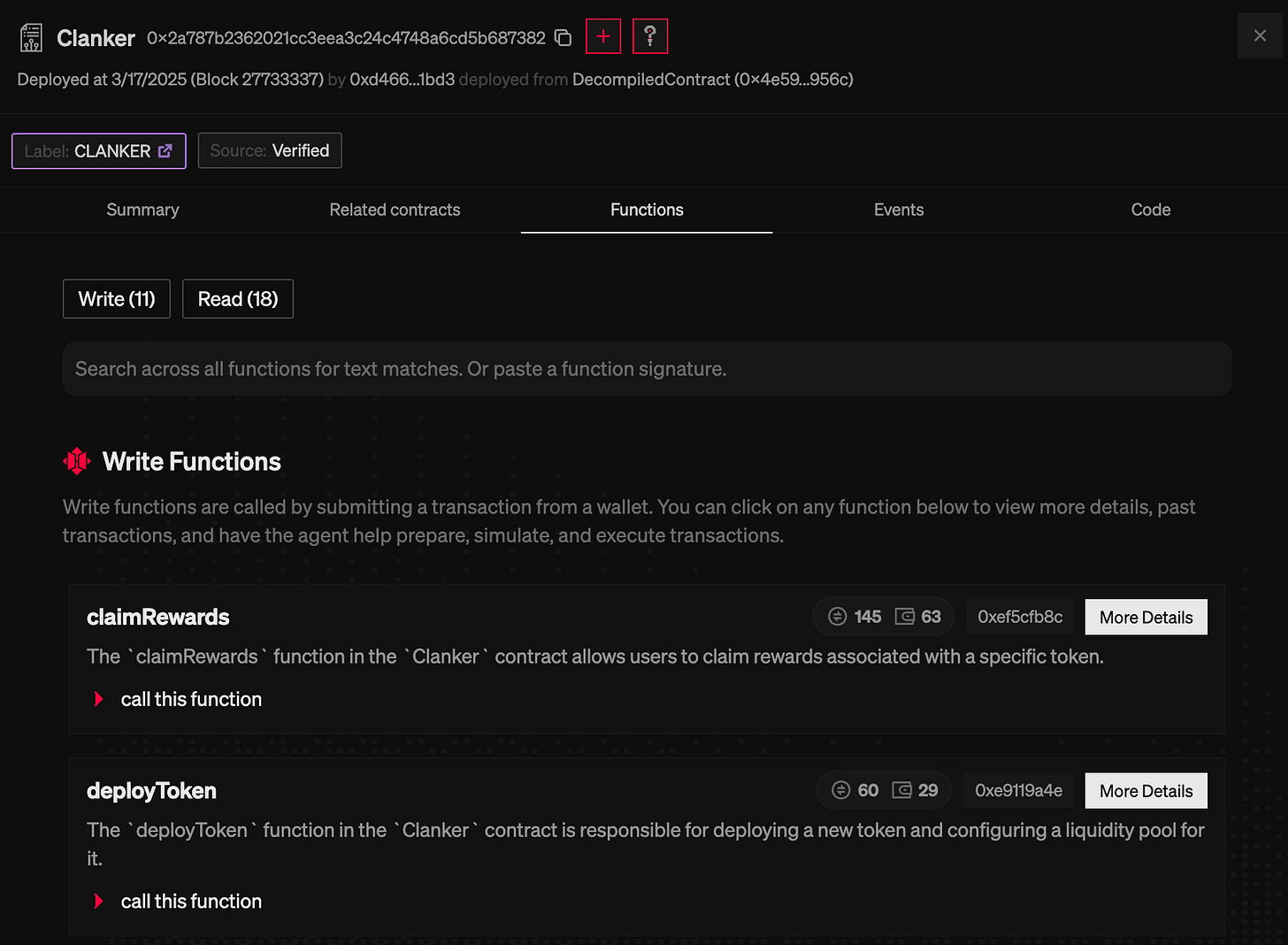This screenshot has width=1288, height=945.
Task: Click the 0xef5cfb8c selector badge
Action: (x=1020, y=617)
